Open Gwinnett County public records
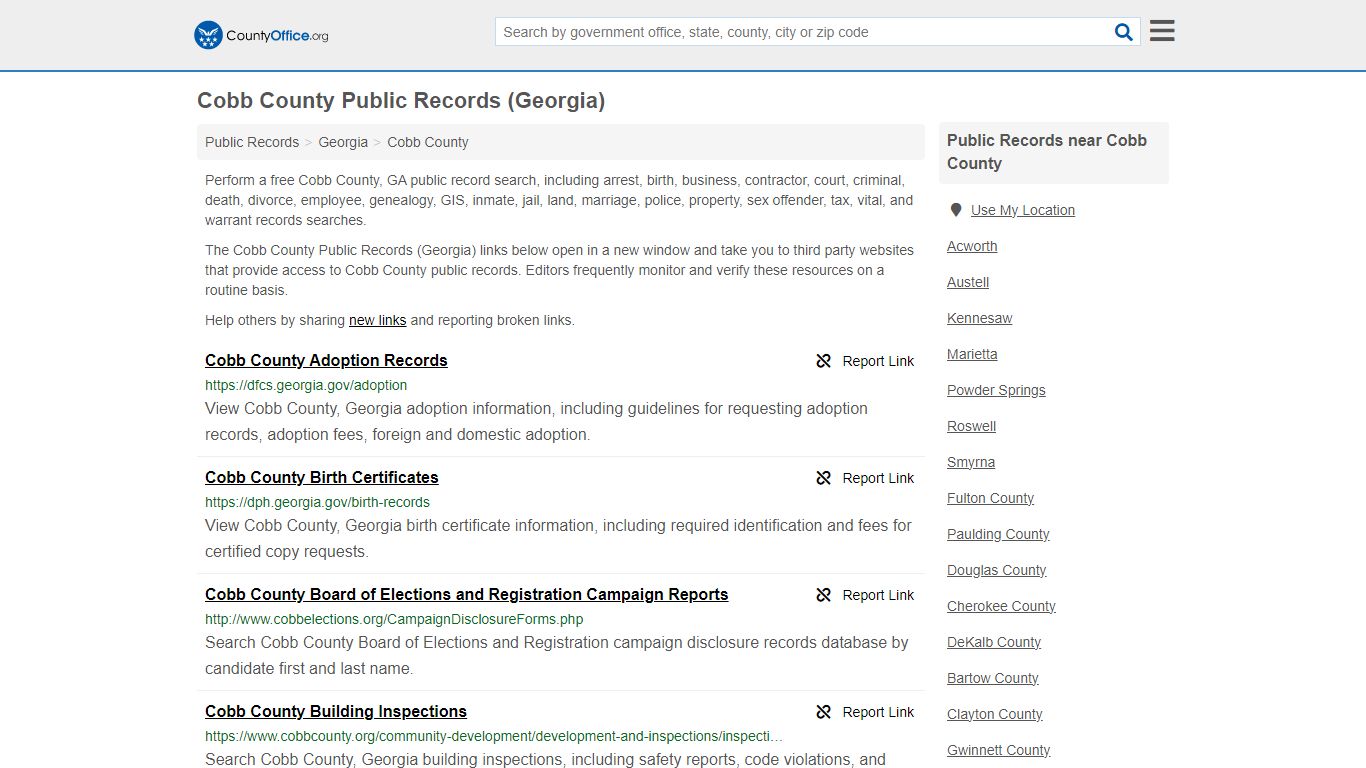The width and height of the screenshot is (1366, 768). [x=999, y=750]
